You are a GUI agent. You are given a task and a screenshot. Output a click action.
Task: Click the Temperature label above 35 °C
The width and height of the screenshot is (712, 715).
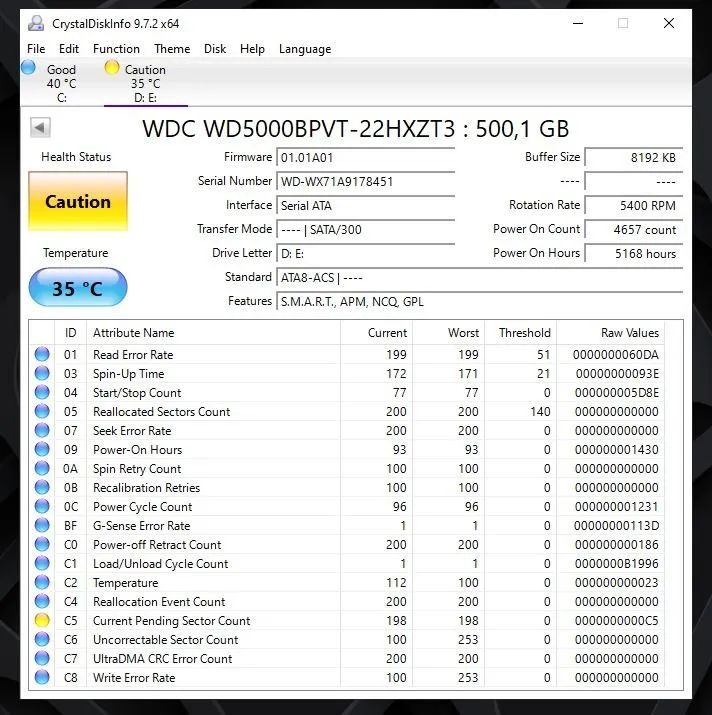tap(76, 253)
